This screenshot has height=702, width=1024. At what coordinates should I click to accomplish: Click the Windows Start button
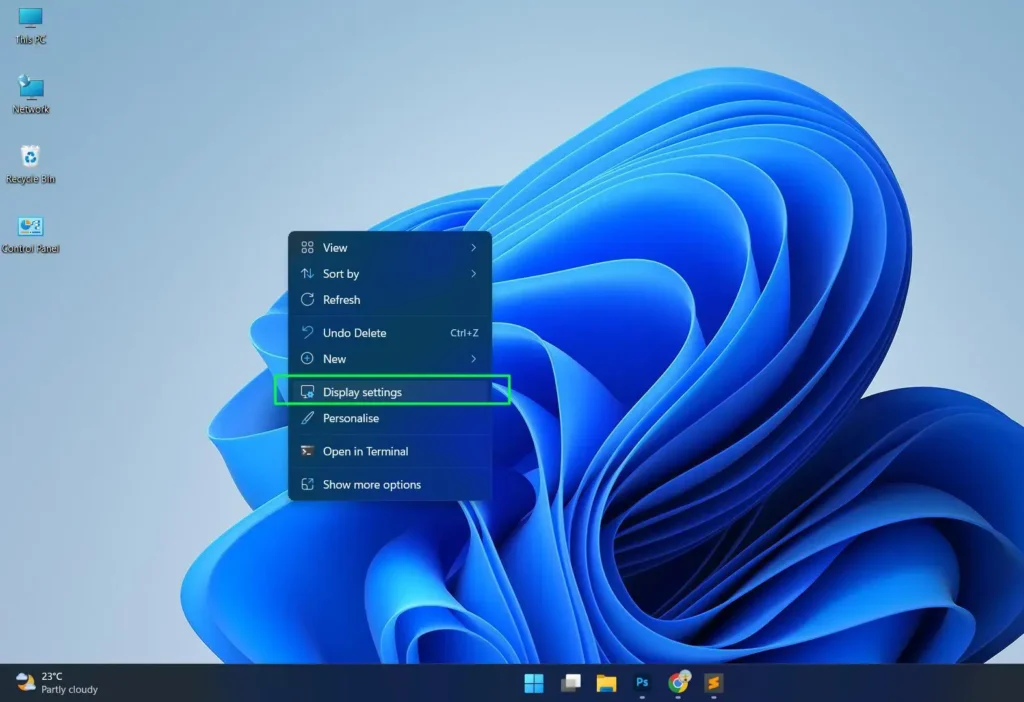[533, 684]
